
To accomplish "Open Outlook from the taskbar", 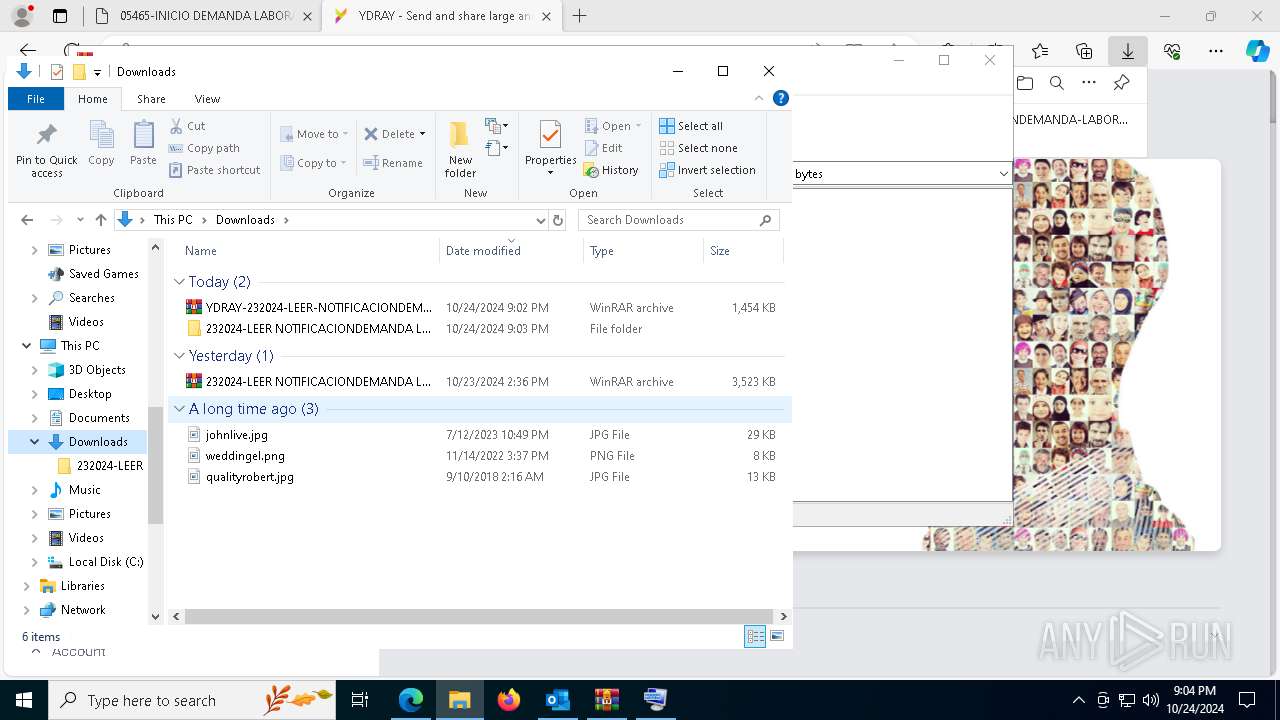I will click(x=557, y=700).
